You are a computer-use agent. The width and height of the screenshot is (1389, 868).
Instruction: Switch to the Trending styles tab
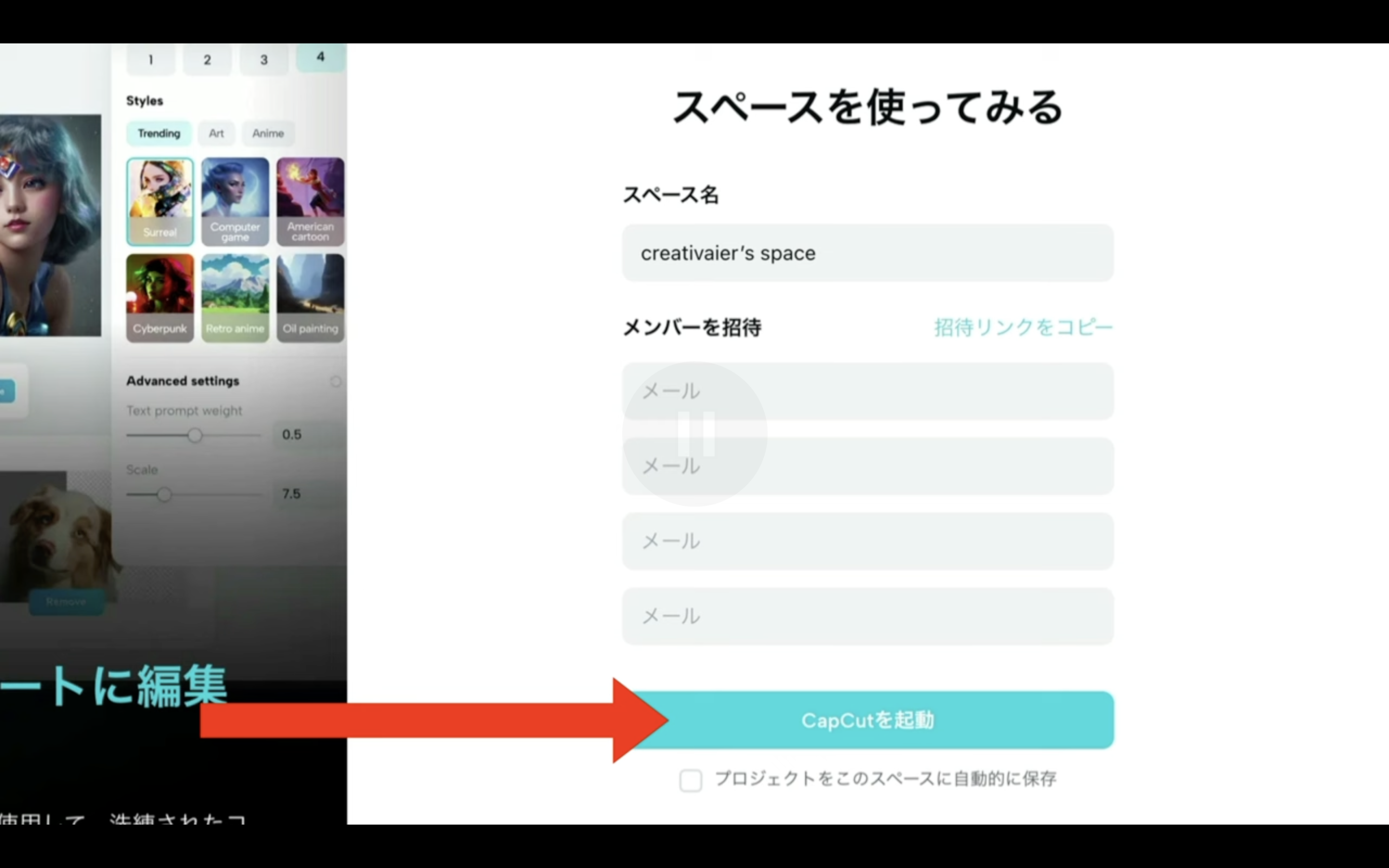[x=159, y=133]
